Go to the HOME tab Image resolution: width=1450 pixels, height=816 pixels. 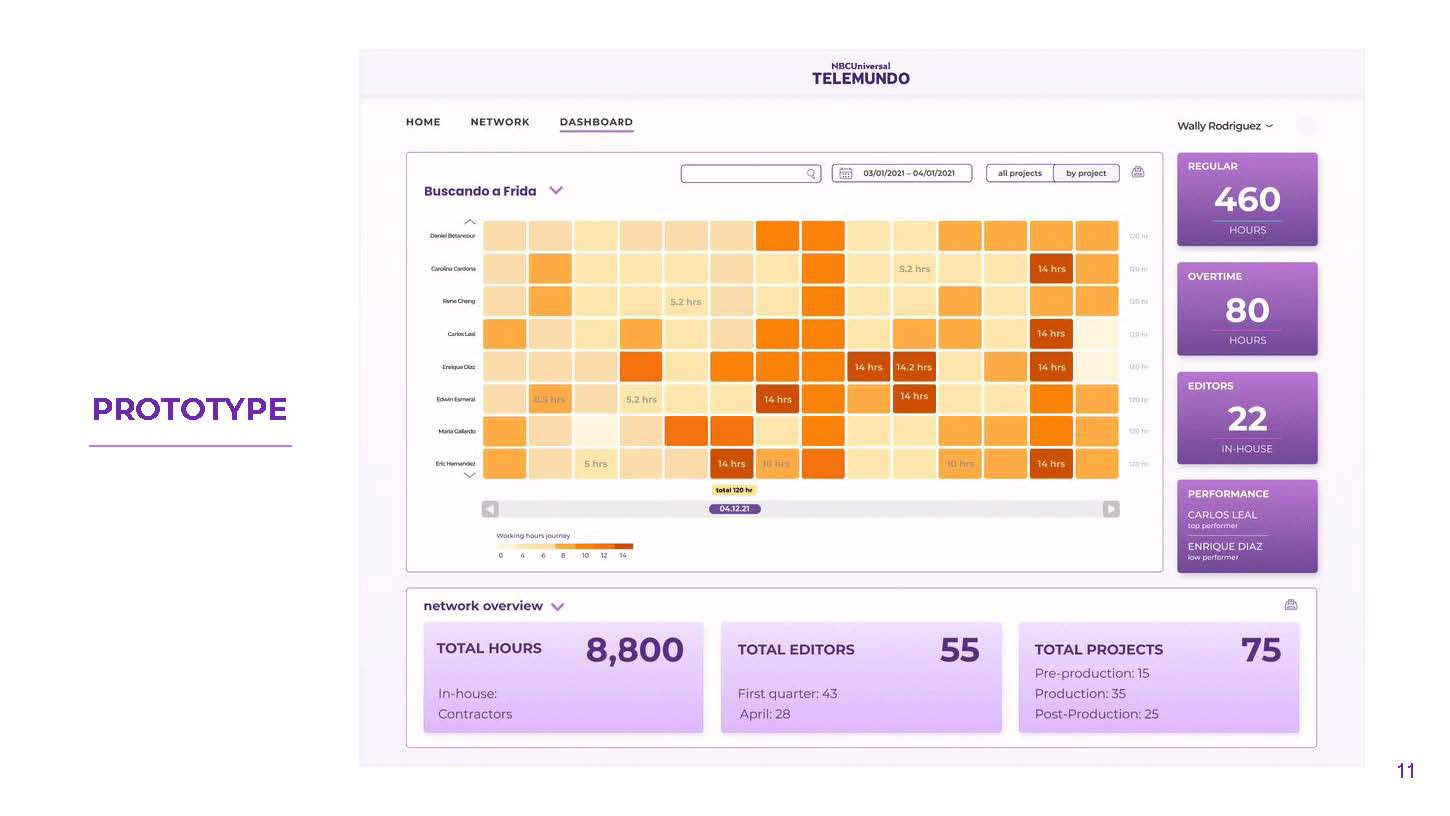pyautogui.click(x=423, y=122)
